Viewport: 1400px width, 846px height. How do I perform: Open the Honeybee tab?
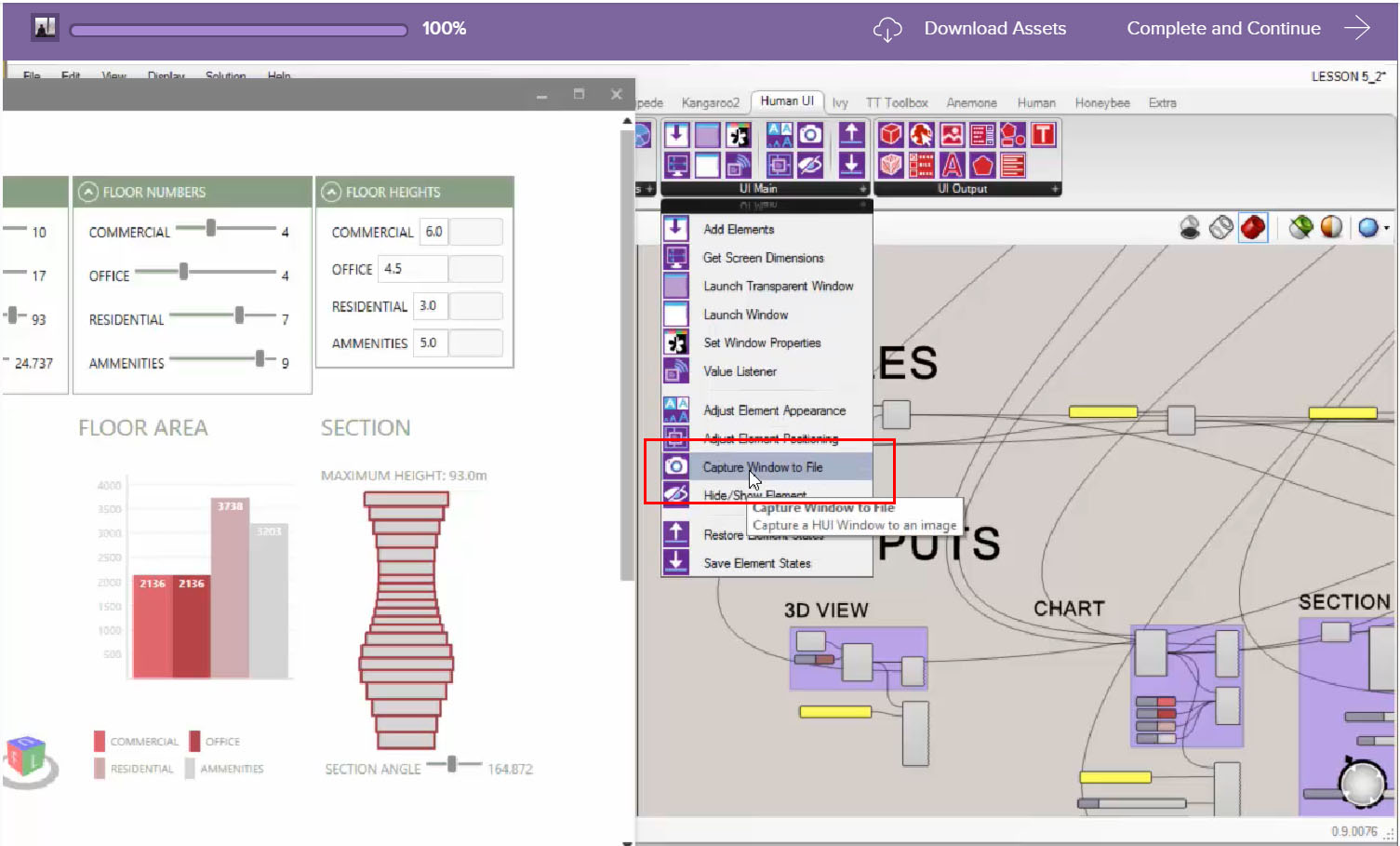click(x=1102, y=102)
